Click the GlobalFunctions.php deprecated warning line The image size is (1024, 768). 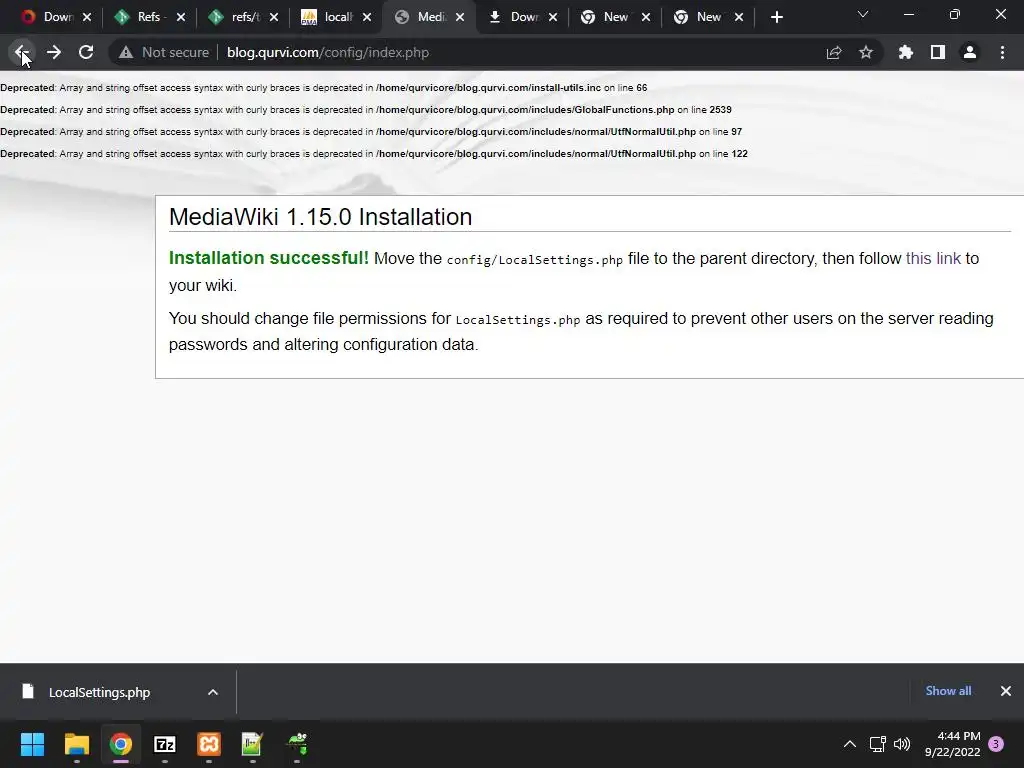pyautogui.click(x=366, y=110)
